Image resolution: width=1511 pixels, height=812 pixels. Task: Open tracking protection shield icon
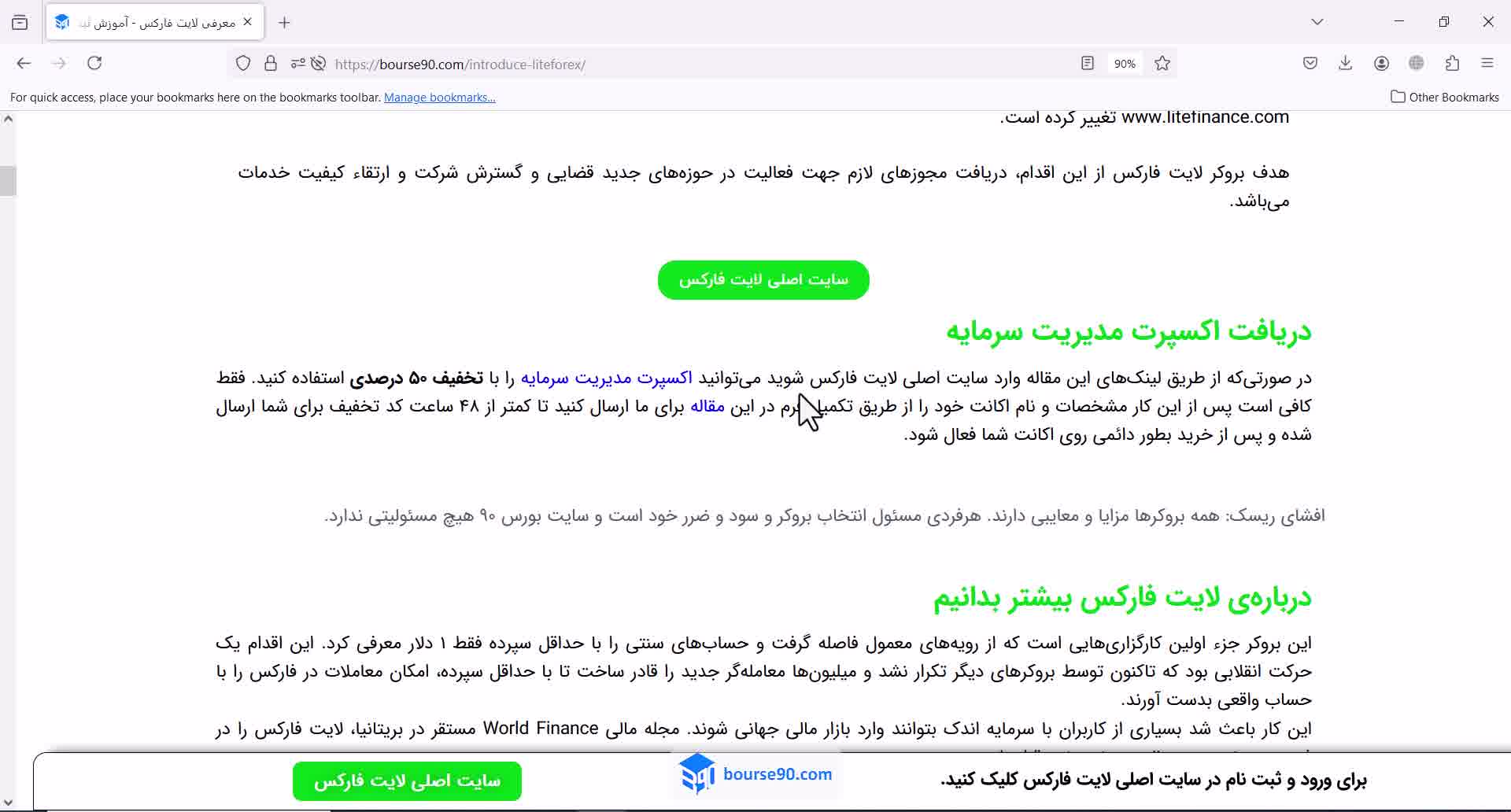(243, 64)
